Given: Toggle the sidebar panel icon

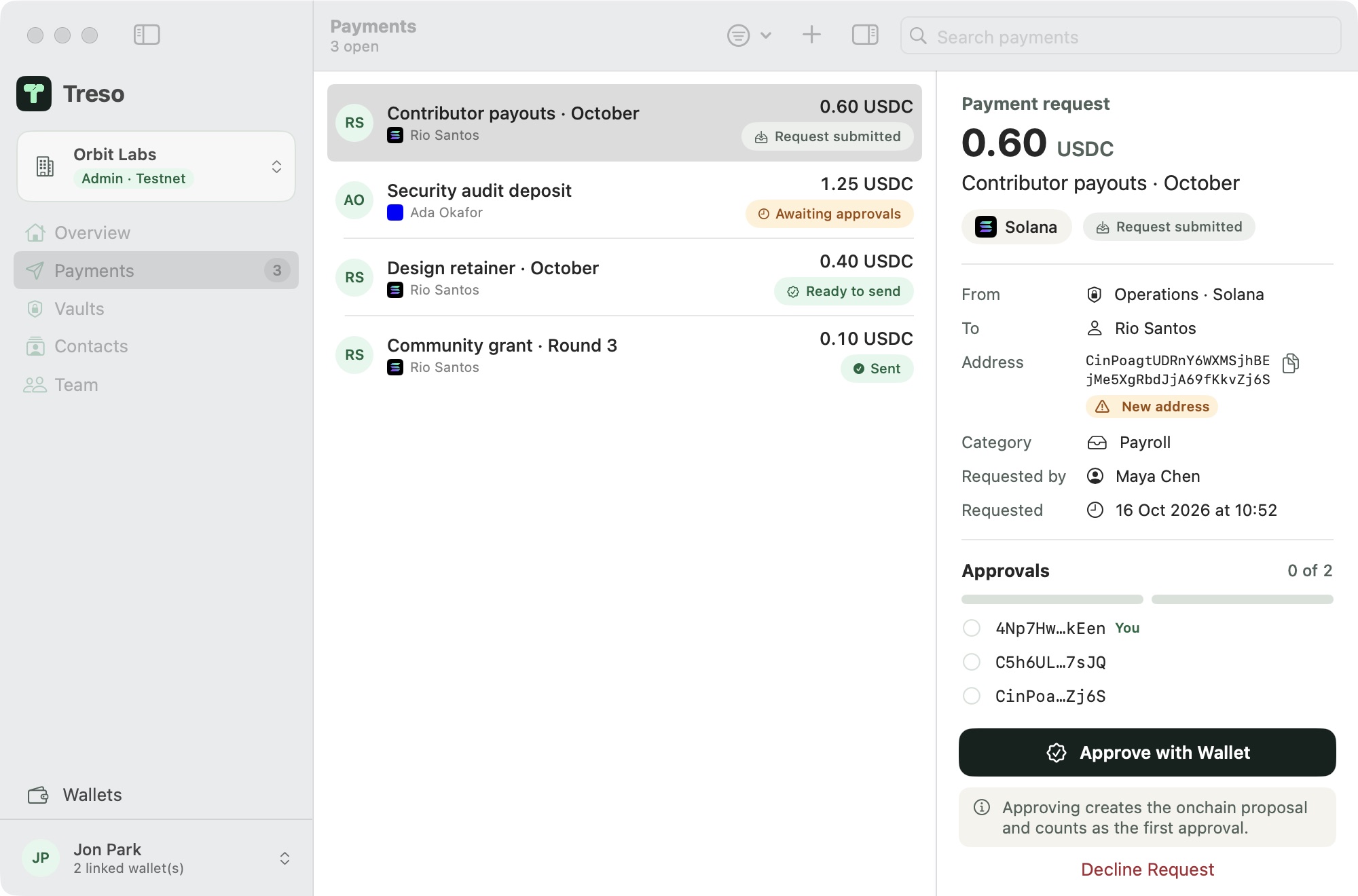Looking at the screenshot, I should click(x=147, y=35).
